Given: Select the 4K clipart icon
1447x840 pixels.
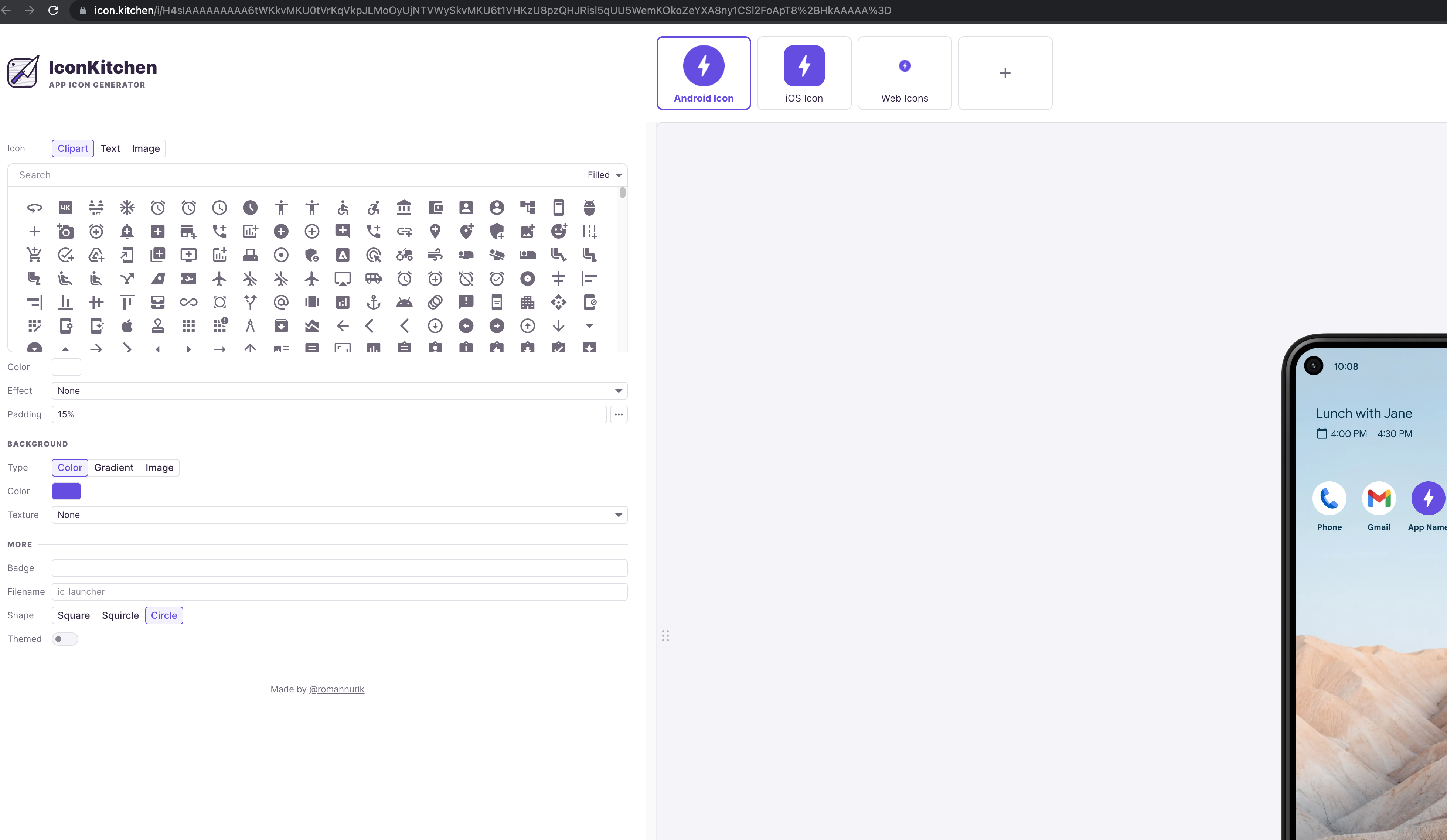Looking at the screenshot, I should [65, 207].
